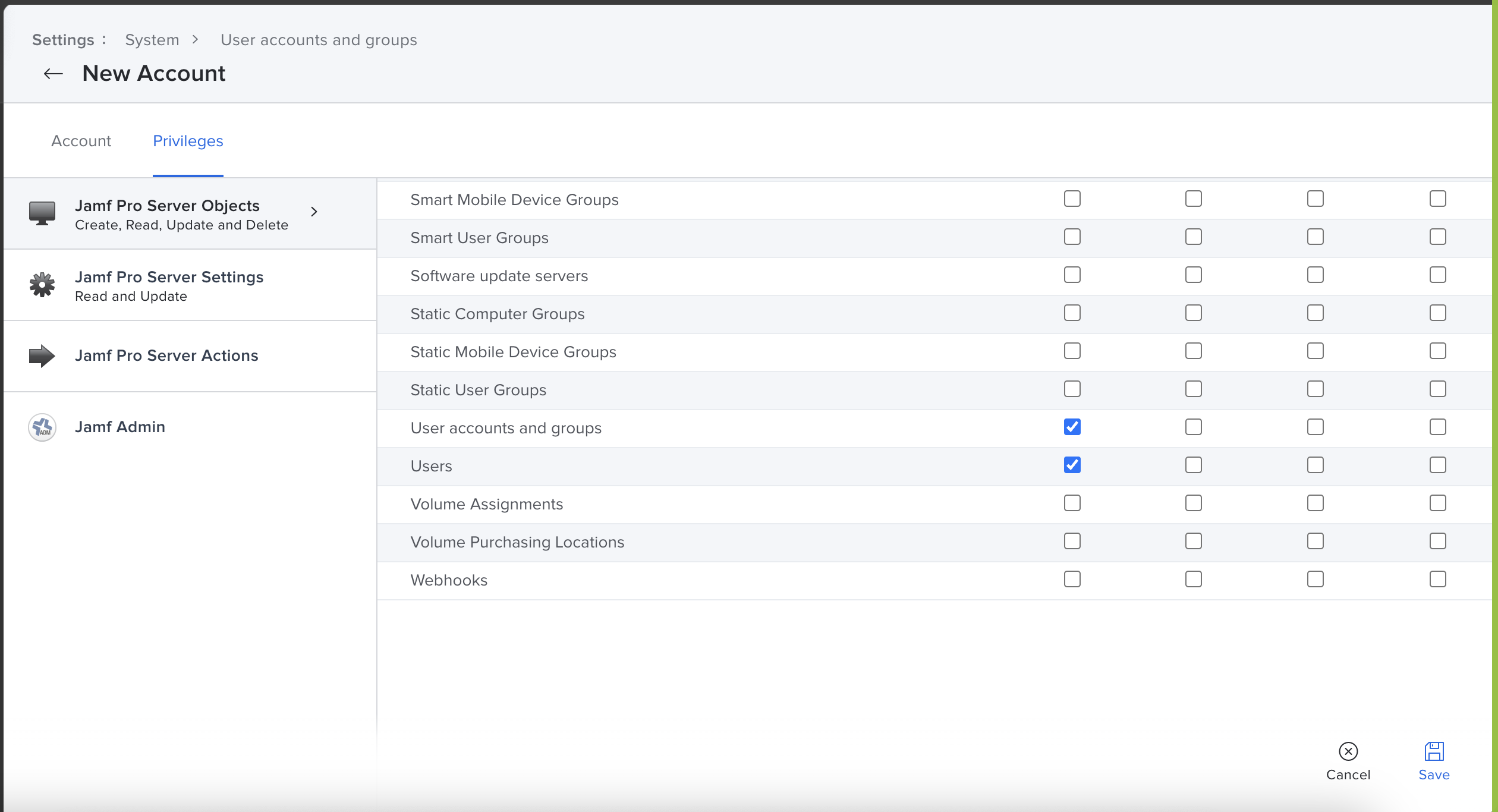Uncheck first checkbox for User accounts and groups

(1072, 427)
